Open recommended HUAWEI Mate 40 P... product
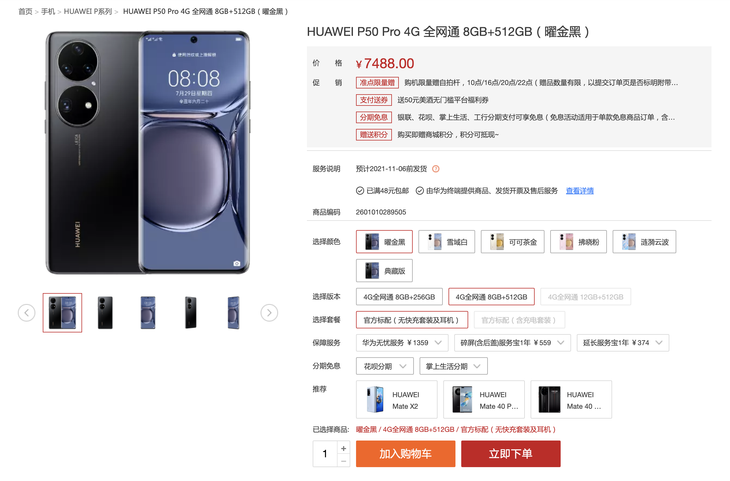730x481 pixels. (x=484, y=400)
